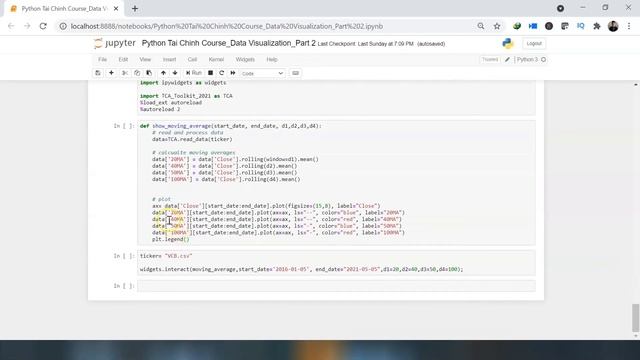The height and width of the screenshot is (360, 640).
Task: Move selected cell down arrow
Action: tap(175, 73)
